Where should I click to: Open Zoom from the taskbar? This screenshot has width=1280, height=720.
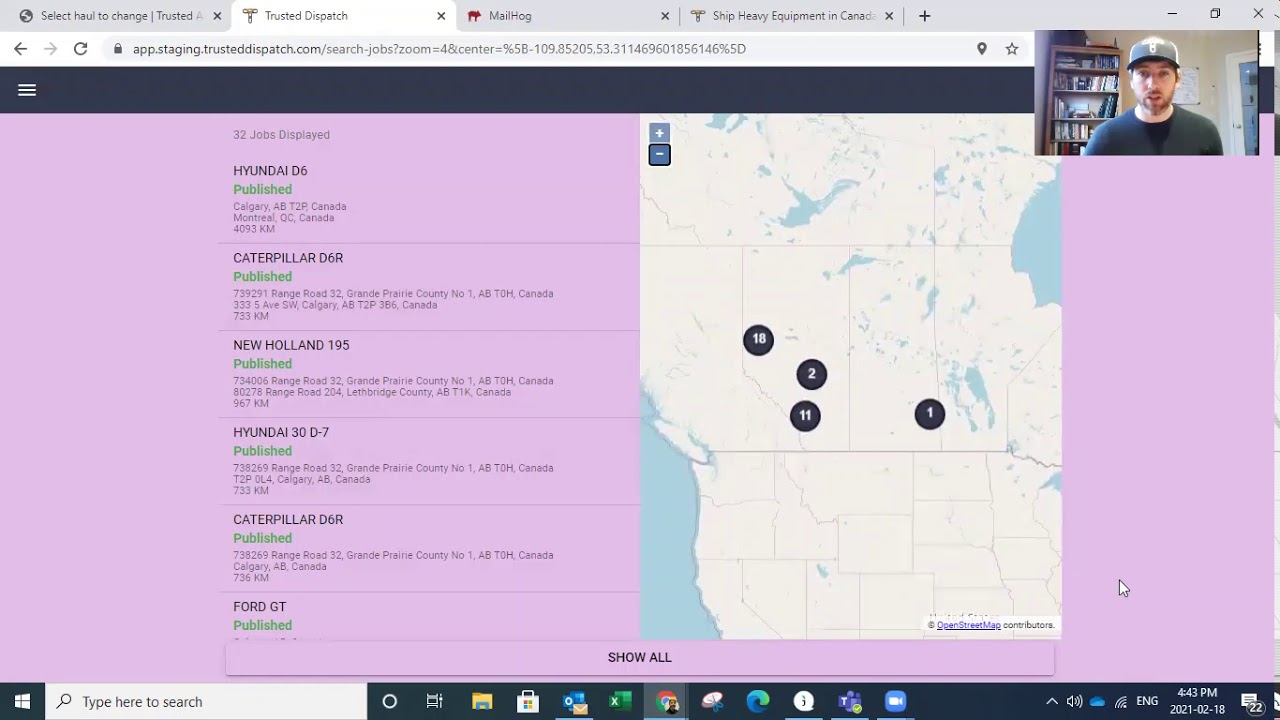click(896, 702)
